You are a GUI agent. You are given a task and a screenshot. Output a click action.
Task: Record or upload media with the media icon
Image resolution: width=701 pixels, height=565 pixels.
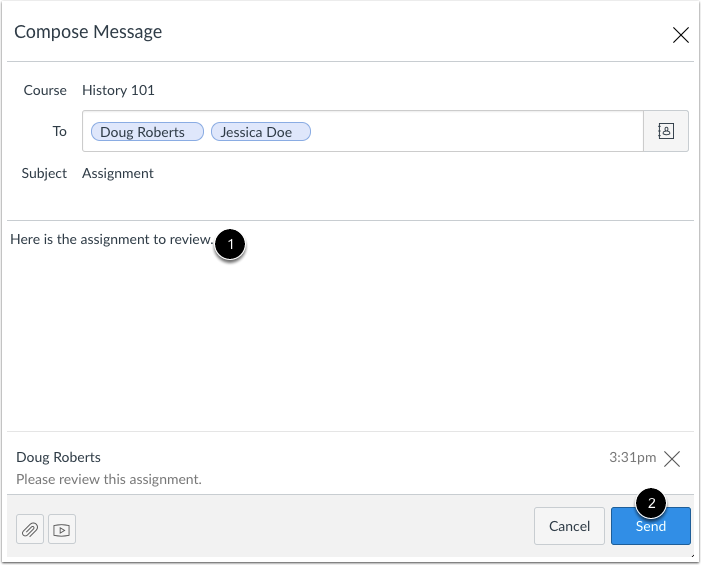[62, 529]
